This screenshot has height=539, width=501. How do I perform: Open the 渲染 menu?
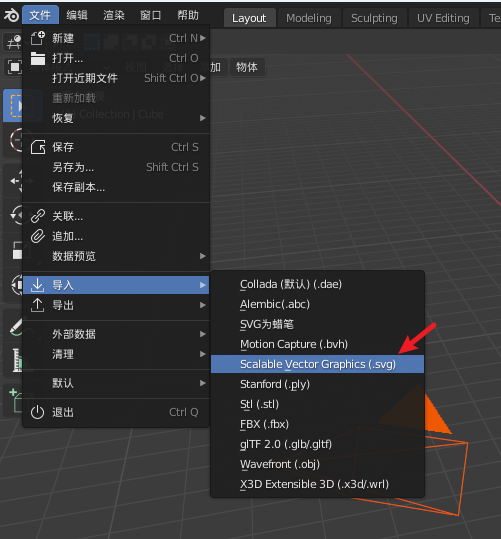click(114, 15)
